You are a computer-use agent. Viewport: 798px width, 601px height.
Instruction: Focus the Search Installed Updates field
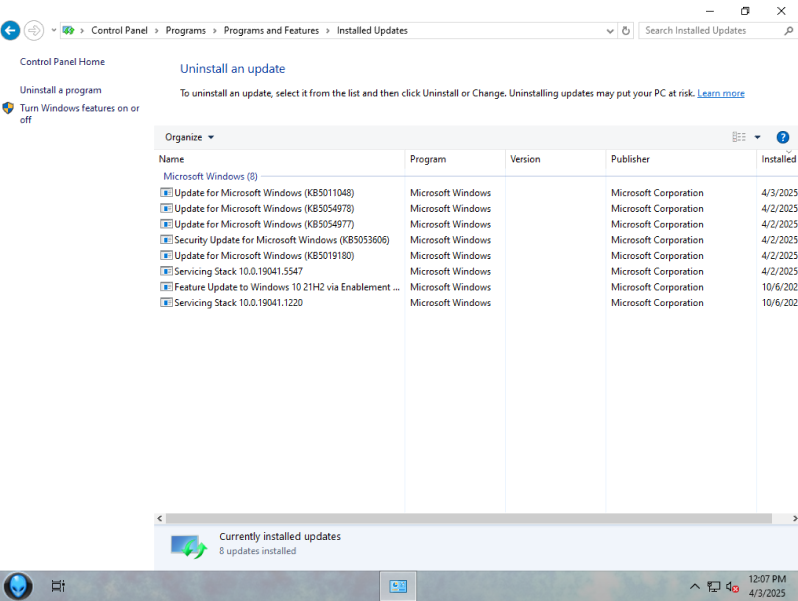click(711, 31)
